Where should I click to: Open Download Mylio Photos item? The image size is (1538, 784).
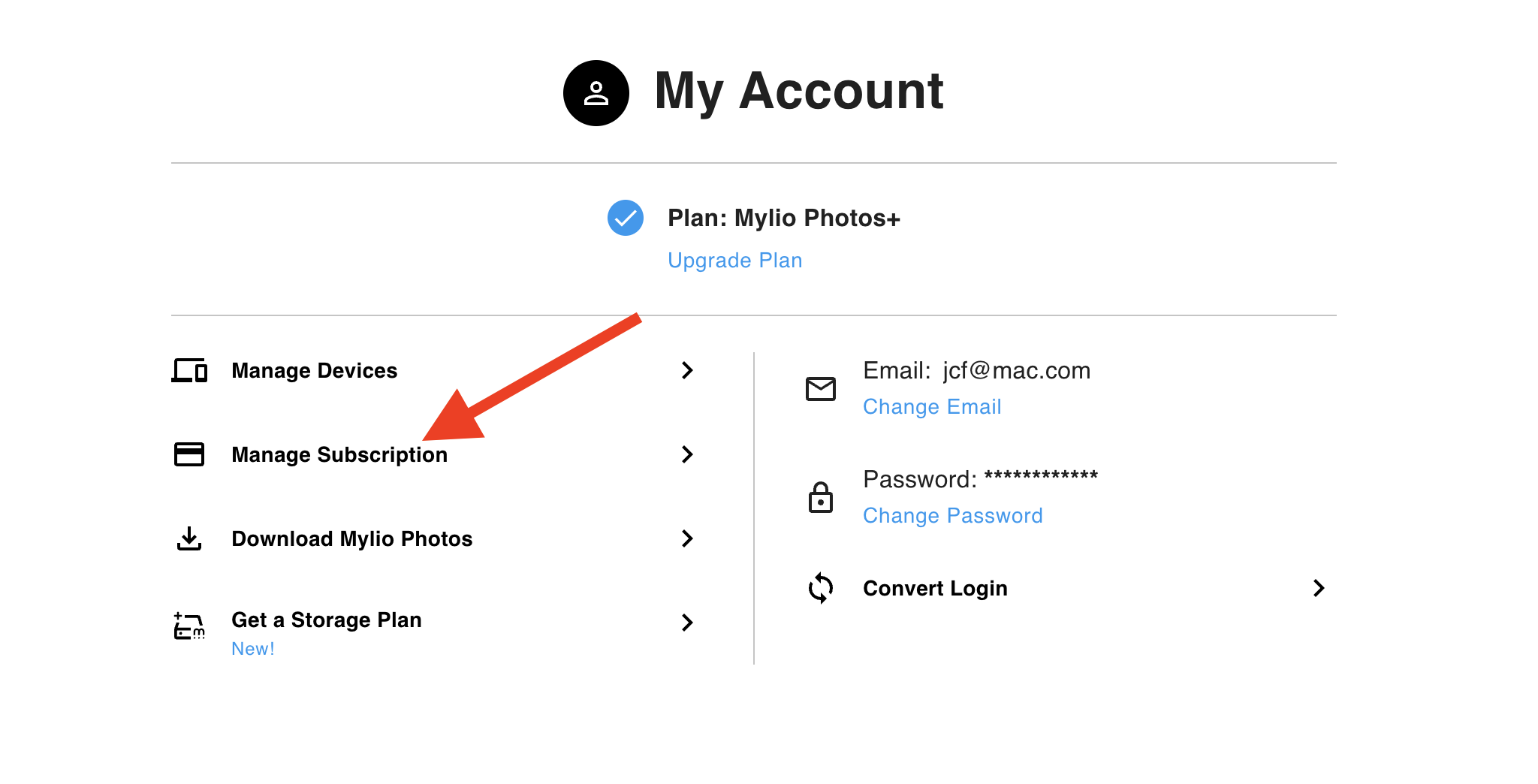(x=351, y=539)
